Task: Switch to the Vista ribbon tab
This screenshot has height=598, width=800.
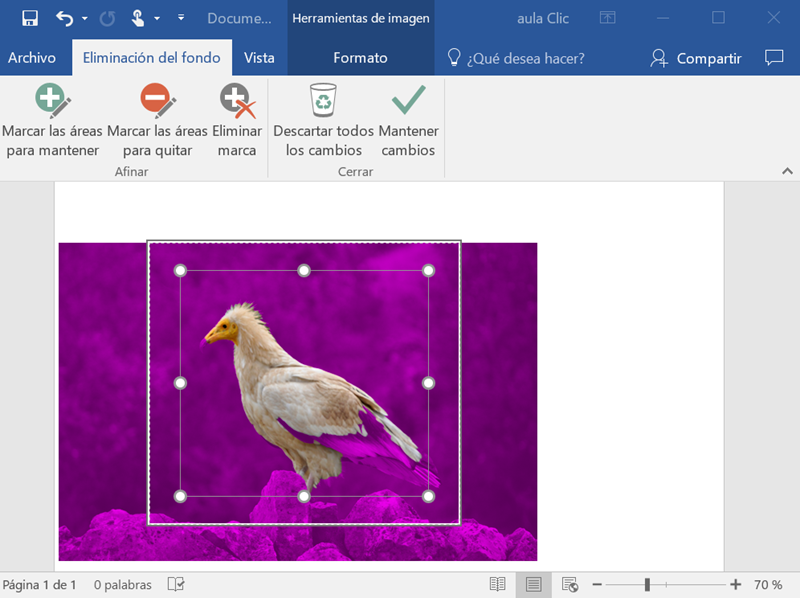Action: click(x=259, y=57)
